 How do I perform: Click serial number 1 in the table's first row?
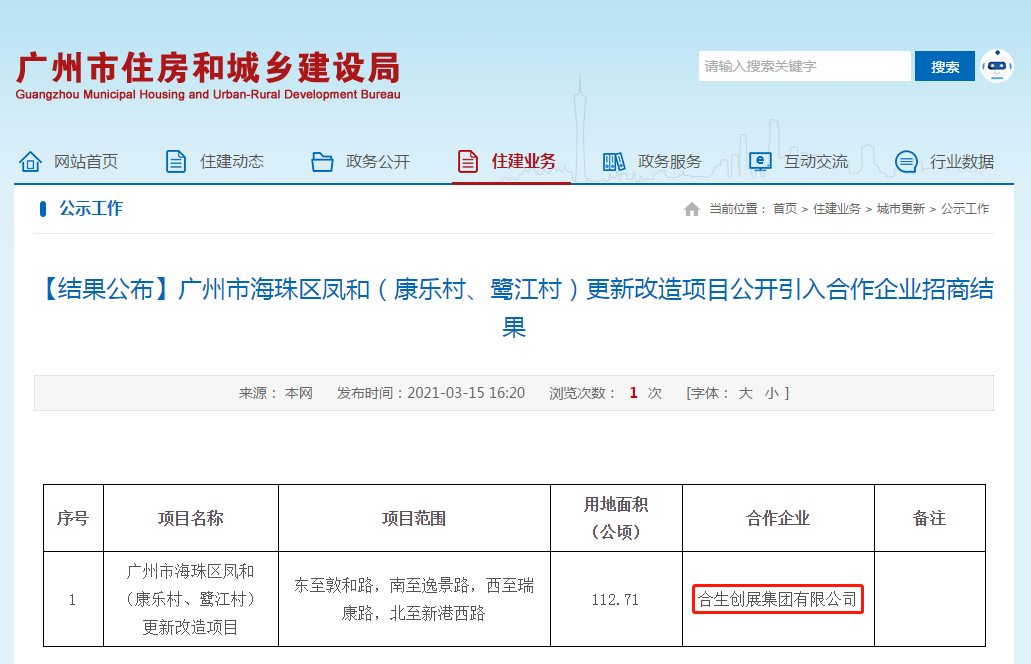pos(72,600)
